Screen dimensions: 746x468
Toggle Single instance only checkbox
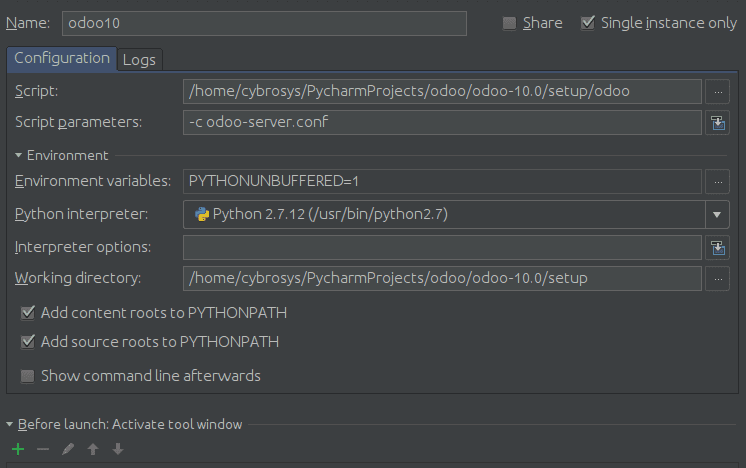pos(588,23)
